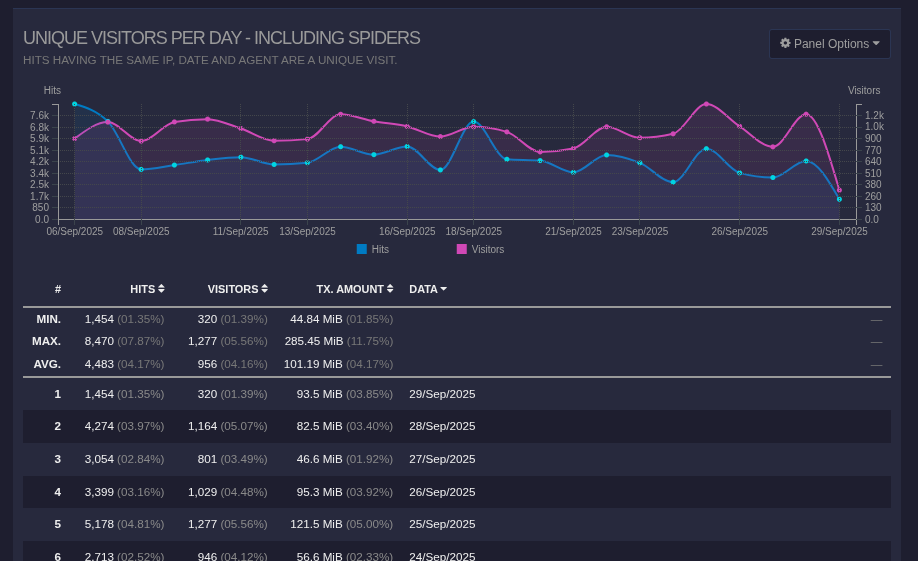The image size is (918, 561).
Task: Click the Unique Visitors Per Day panel title
Action: coord(221,38)
